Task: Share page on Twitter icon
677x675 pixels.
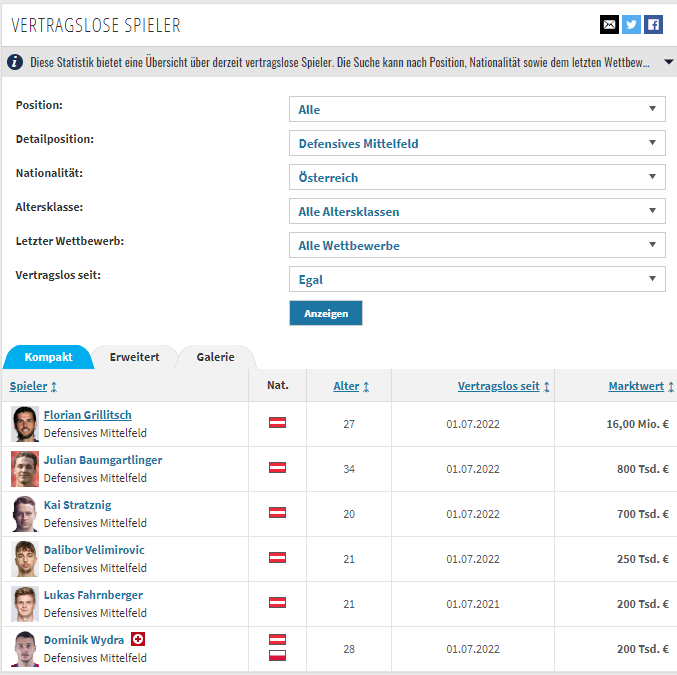Action: 631,25
